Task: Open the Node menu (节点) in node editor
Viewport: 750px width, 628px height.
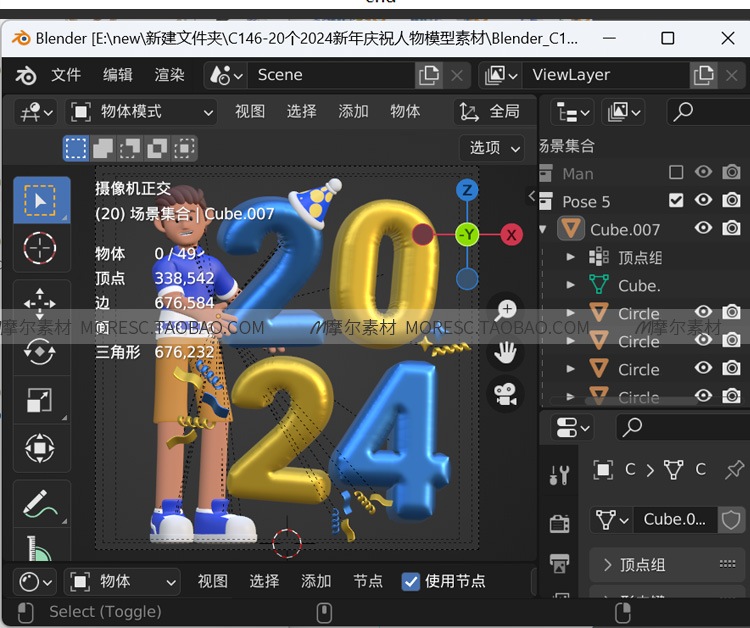Action: coord(367,582)
